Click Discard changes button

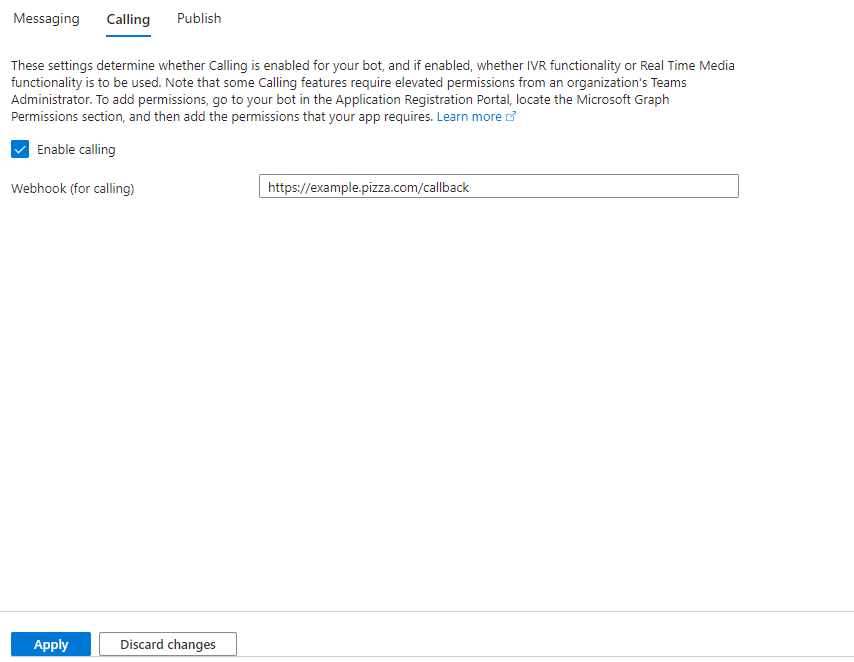[x=168, y=644]
